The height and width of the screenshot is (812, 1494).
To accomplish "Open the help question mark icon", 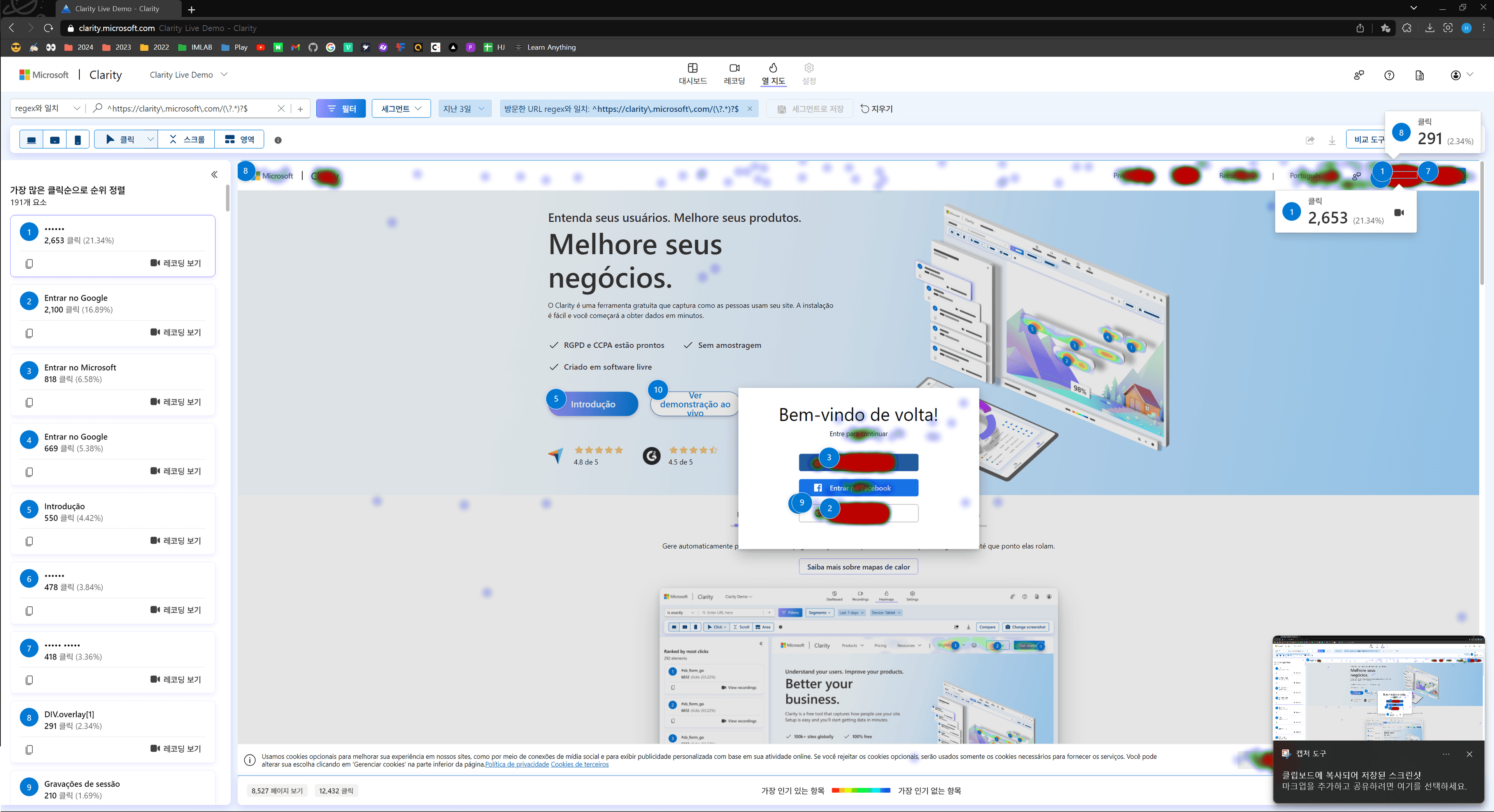I will (x=1389, y=75).
